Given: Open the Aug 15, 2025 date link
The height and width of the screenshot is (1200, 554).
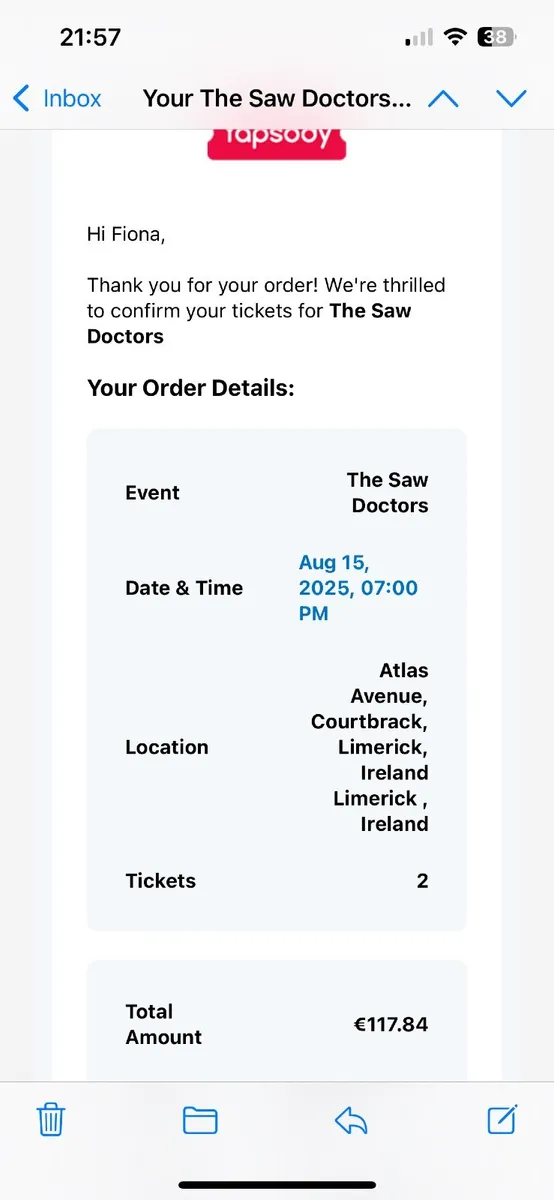Looking at the screenshot, I should pyautogui.click(x=358, y=588).
